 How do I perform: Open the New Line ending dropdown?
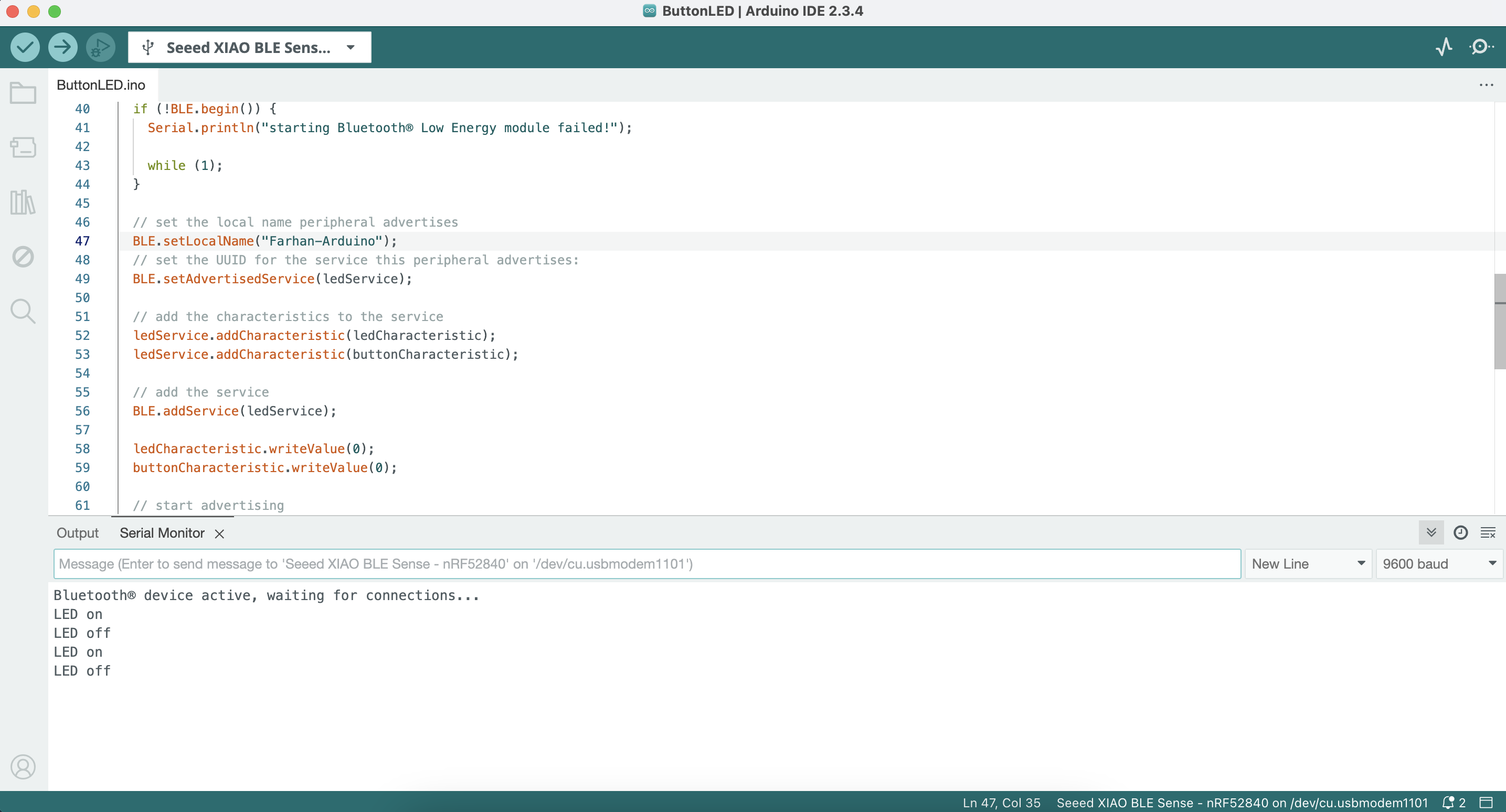pyautogui.click(x=1308, y=563)
